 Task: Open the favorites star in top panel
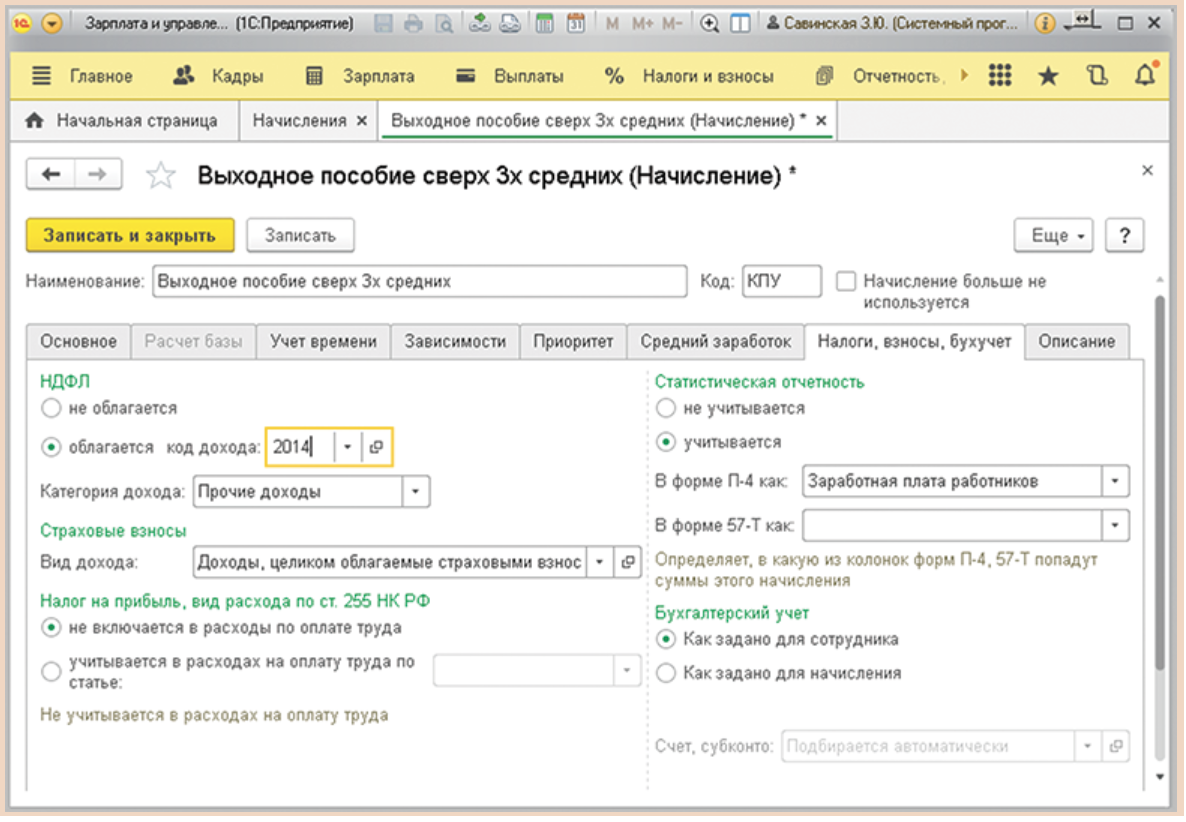click(1048, 76)
